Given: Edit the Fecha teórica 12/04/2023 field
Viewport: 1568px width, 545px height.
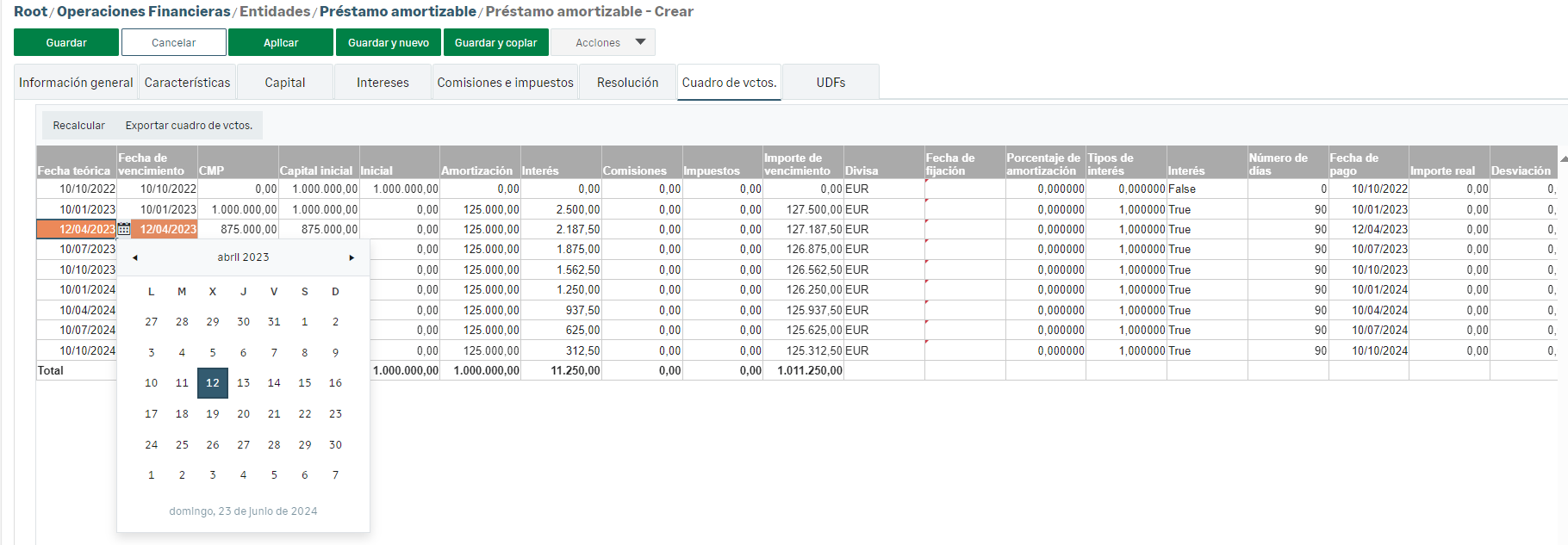Looking at the screenshot, I should 78,229.
